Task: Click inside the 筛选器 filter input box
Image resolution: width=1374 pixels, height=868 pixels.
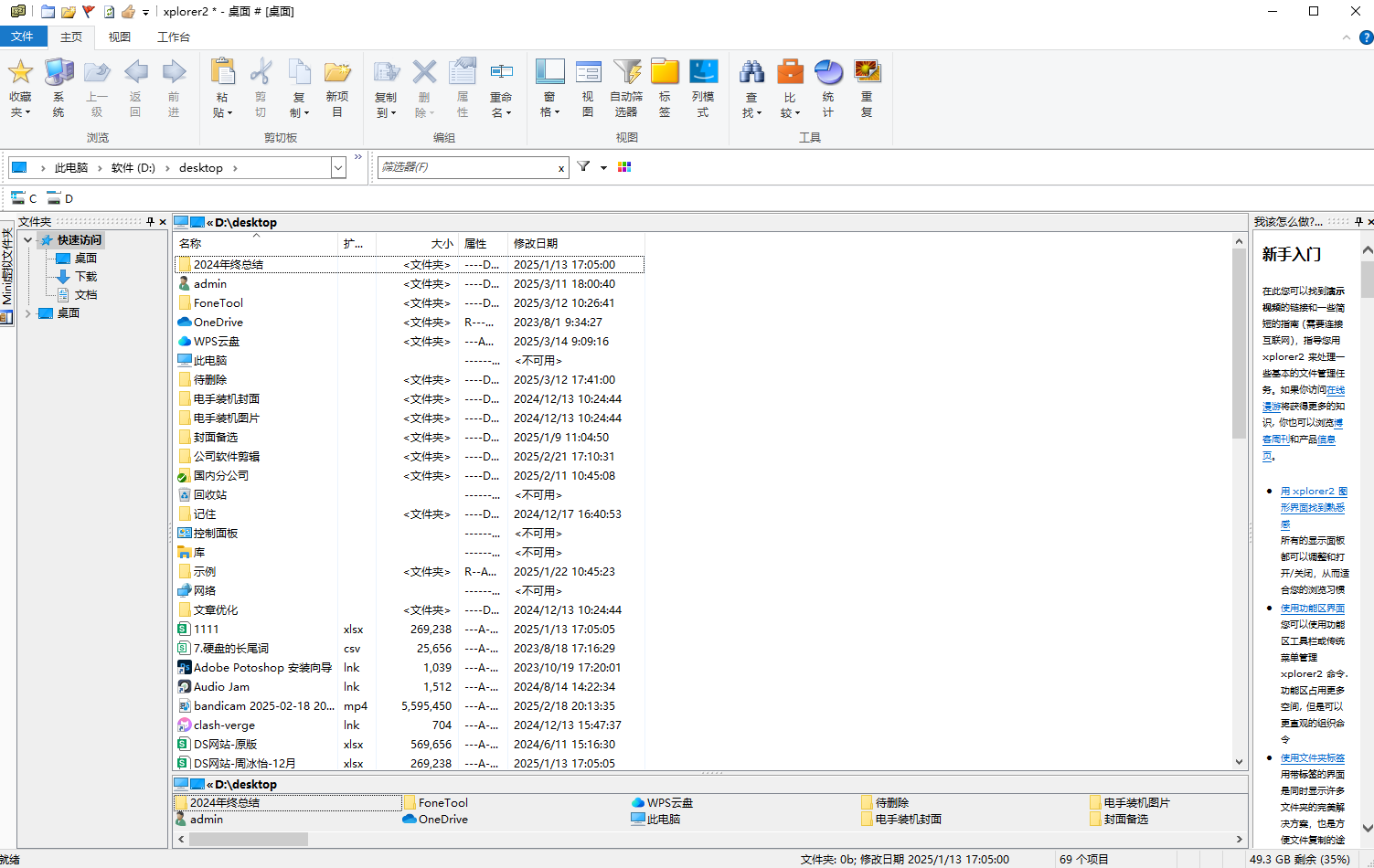Action: click(x=466, y=168)
